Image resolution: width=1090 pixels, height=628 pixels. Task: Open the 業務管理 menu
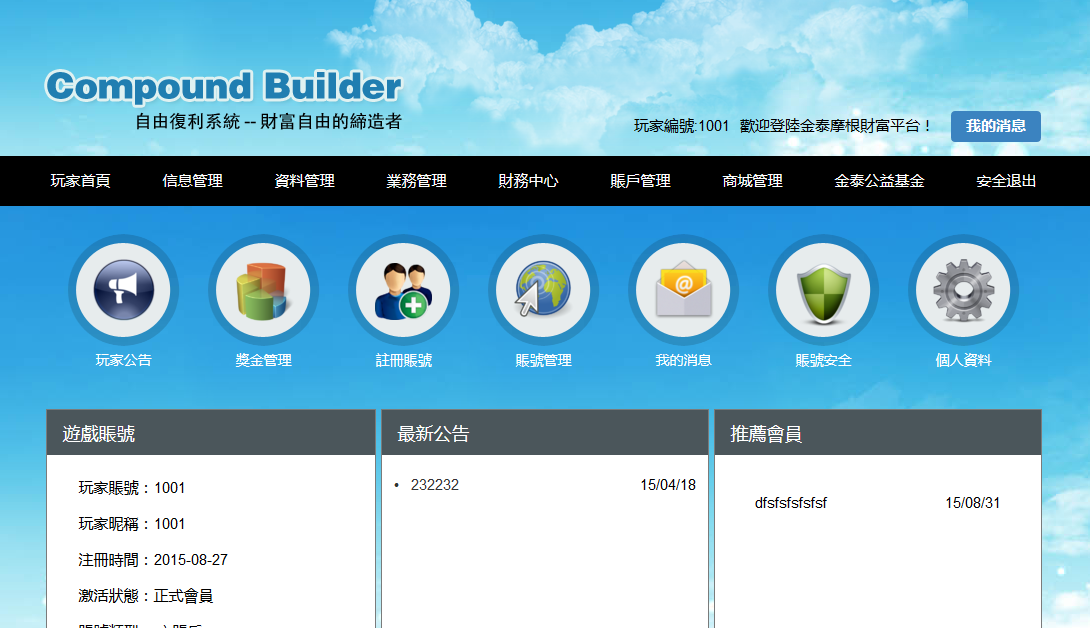416,181
